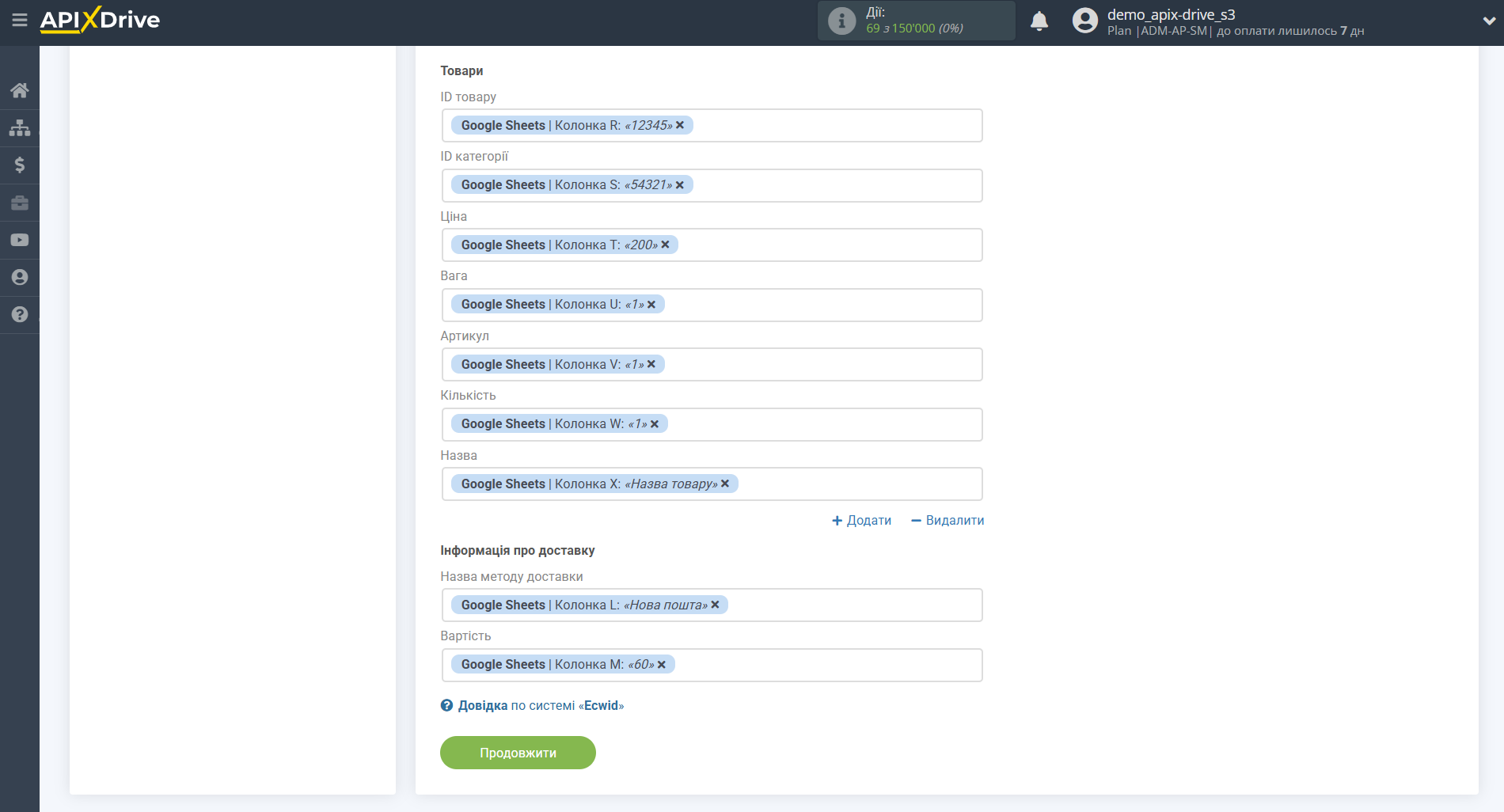The height and width of the screenshot is (812, 1504).
Task: Open the user profile sidebar icon
Action: coord(20,277)
